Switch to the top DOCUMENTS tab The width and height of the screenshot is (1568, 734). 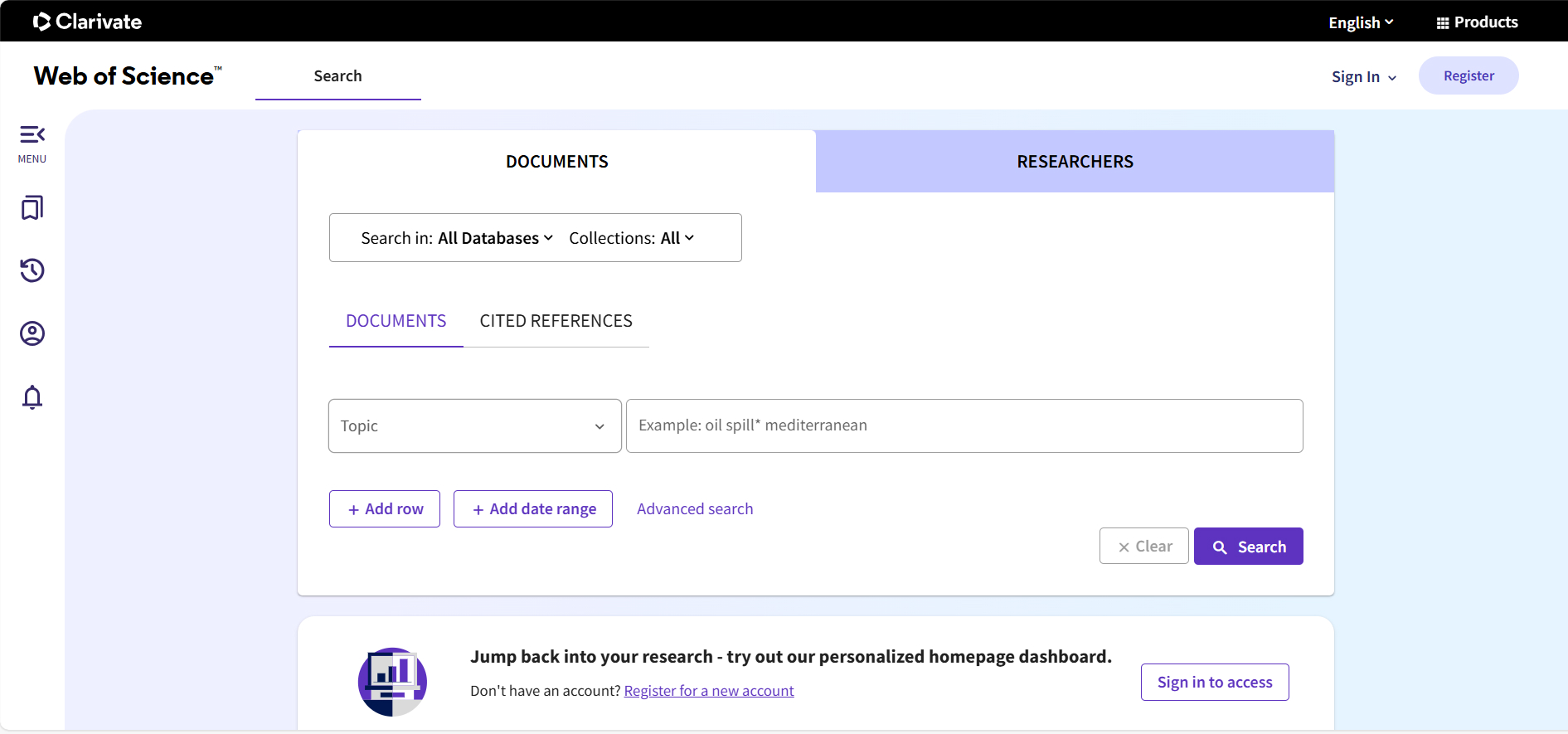click(x=557, y=162)
